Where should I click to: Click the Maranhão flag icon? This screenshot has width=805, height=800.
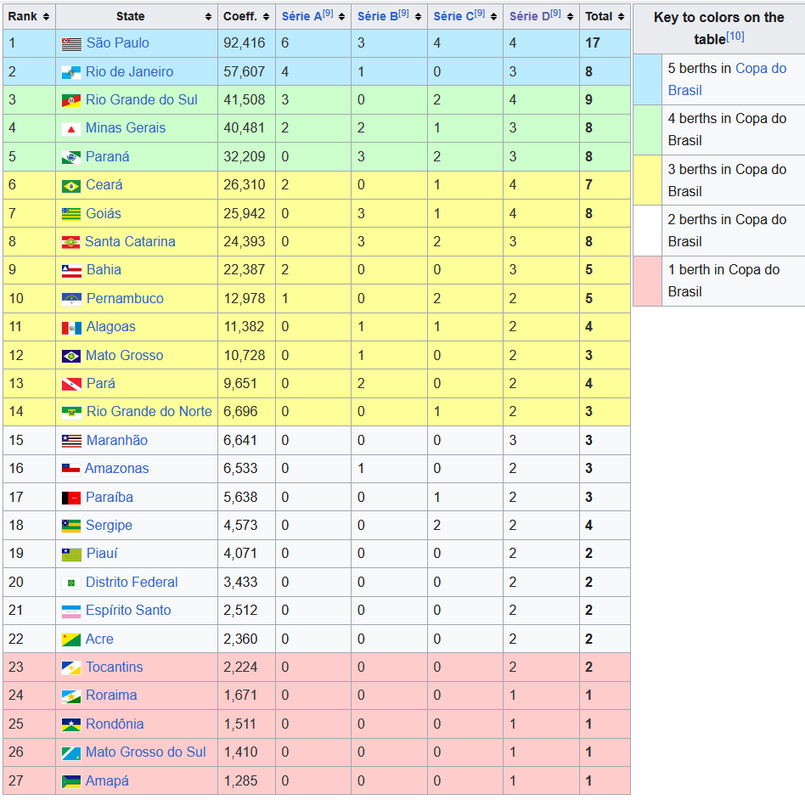pos(72,441)
